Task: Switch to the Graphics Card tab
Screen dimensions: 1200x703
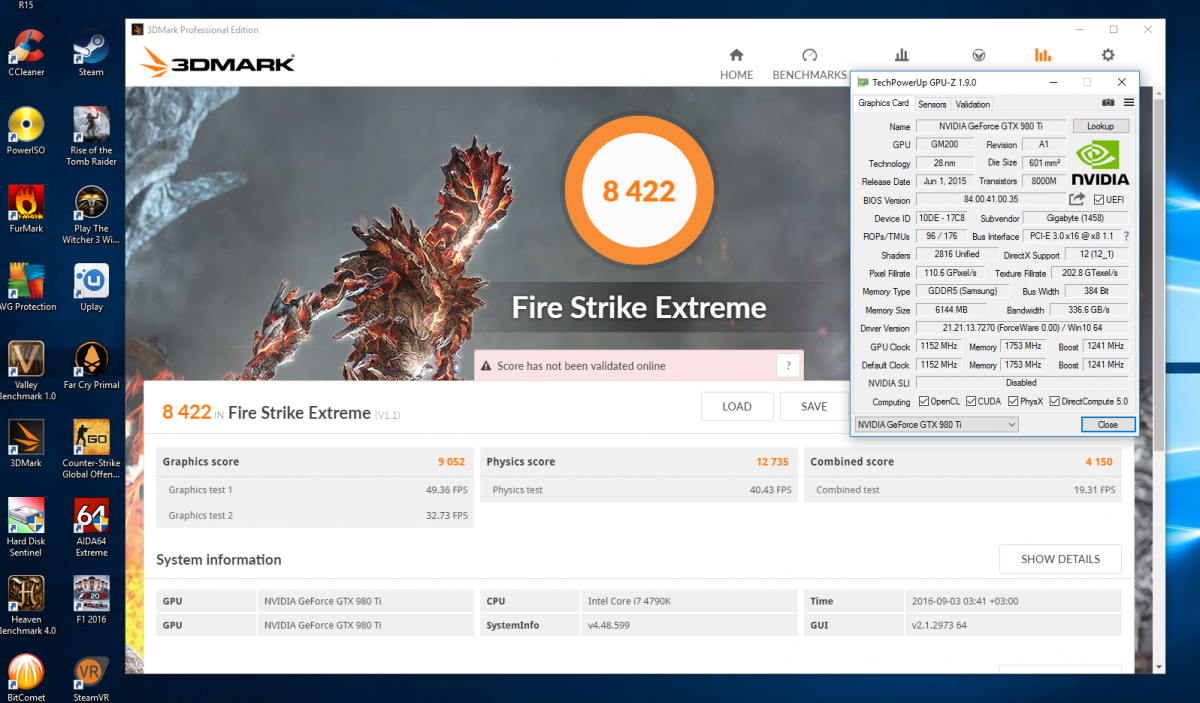Action: click(884, 103)
